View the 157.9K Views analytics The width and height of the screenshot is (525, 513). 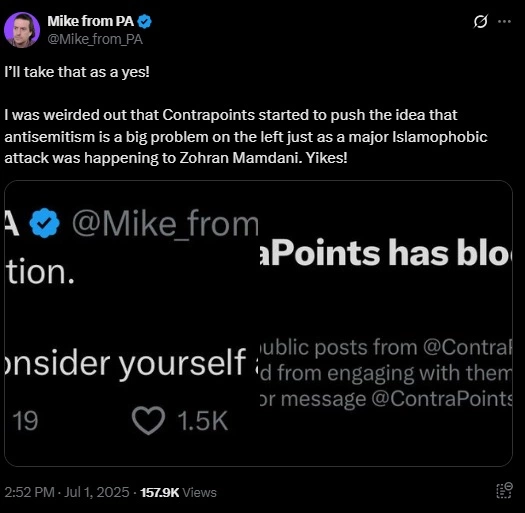(x=178, y=492)
